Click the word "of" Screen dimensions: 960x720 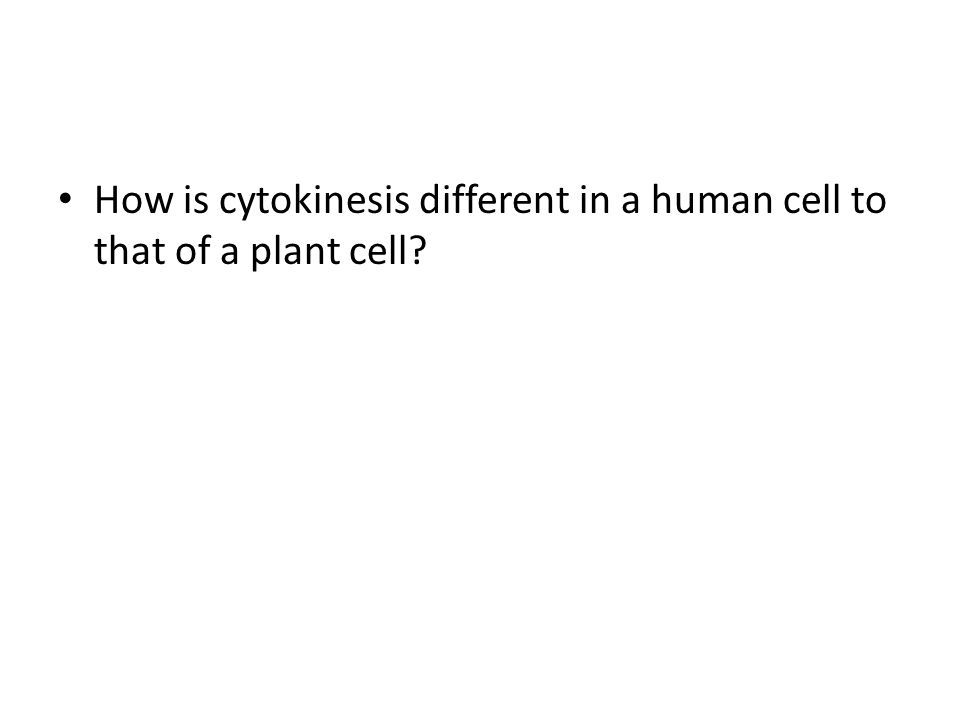coord(192,250)
